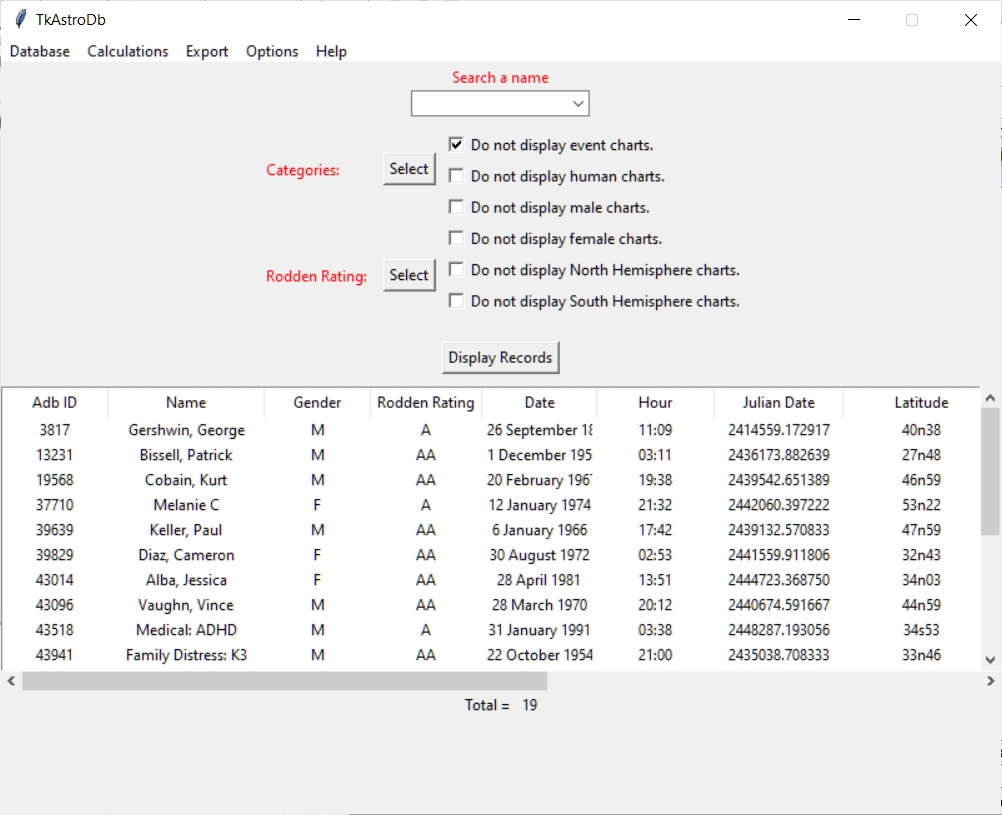Click the Julian Date column header
Screen dimensions: 1002x815
tap(778, 402)
